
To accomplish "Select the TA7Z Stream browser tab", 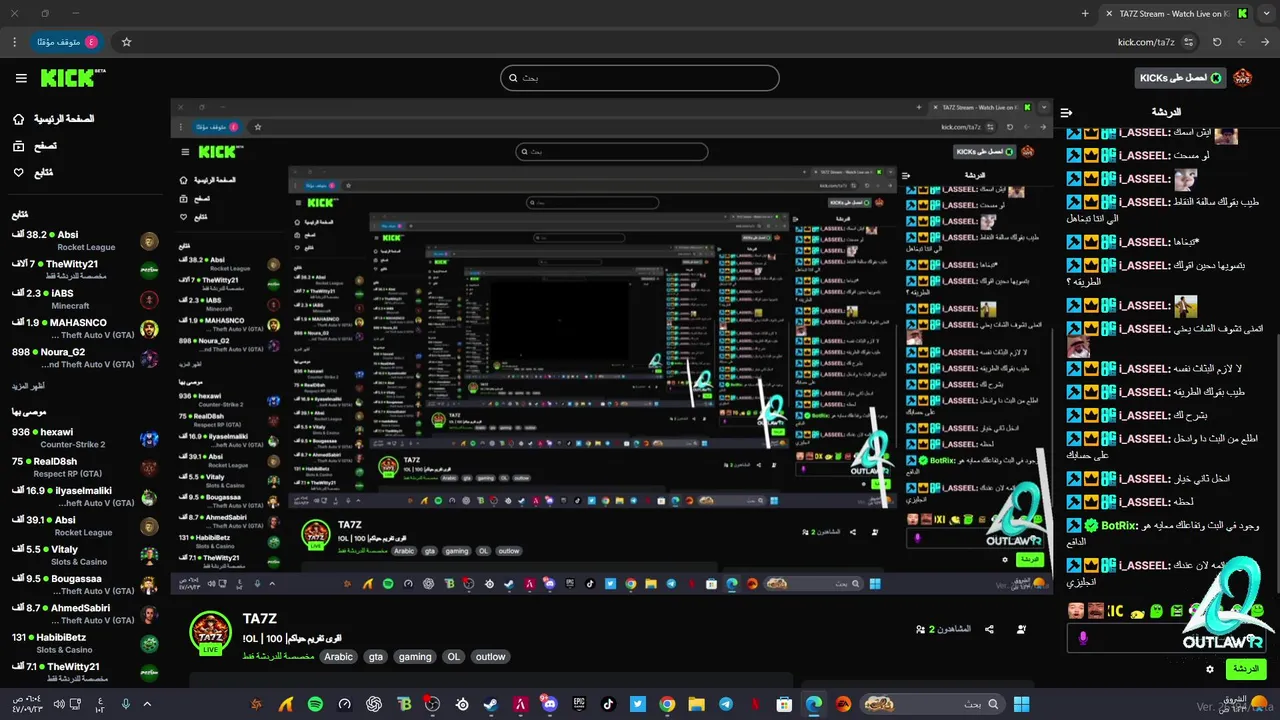I will coord(1177,13).
